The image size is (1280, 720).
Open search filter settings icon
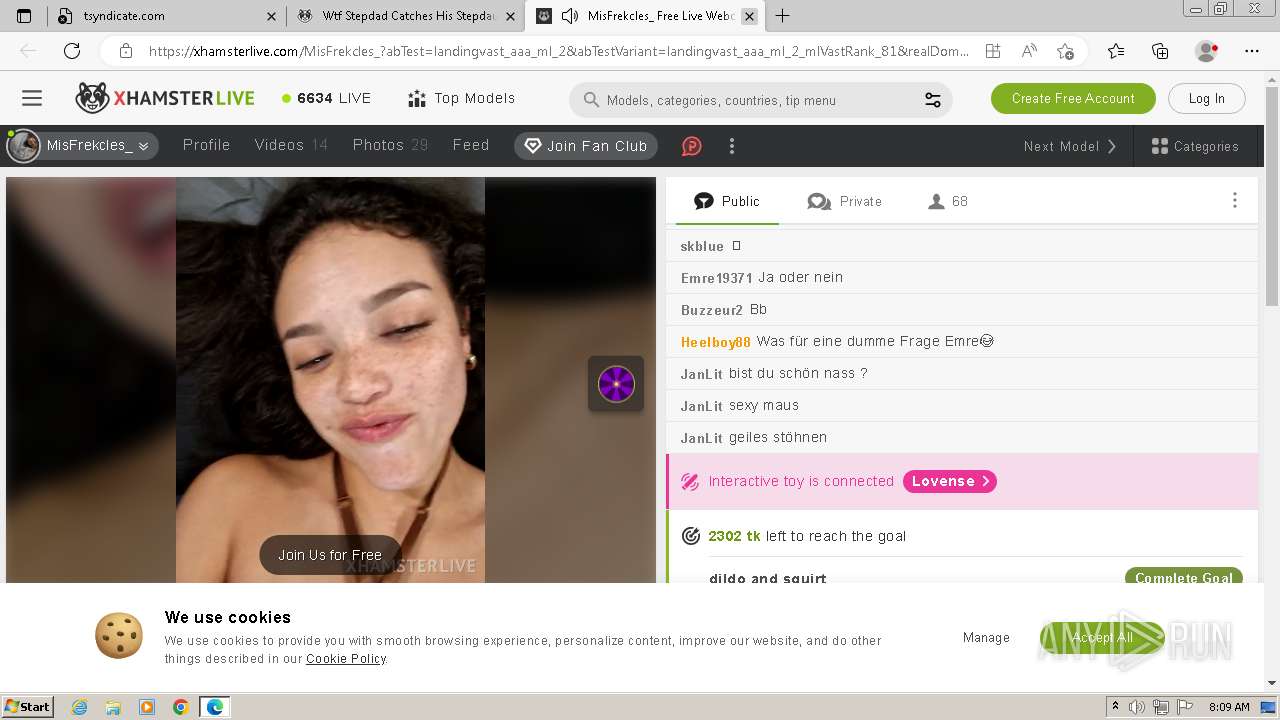(932, 100)
